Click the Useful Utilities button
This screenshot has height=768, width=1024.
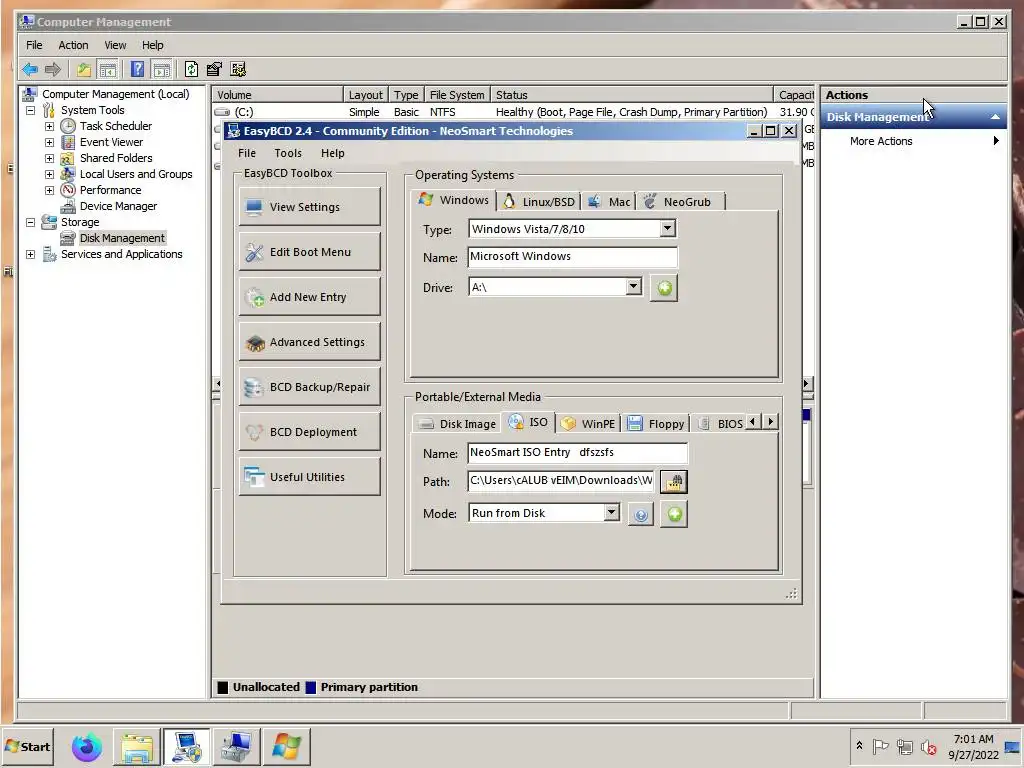[x=310, y=477]
